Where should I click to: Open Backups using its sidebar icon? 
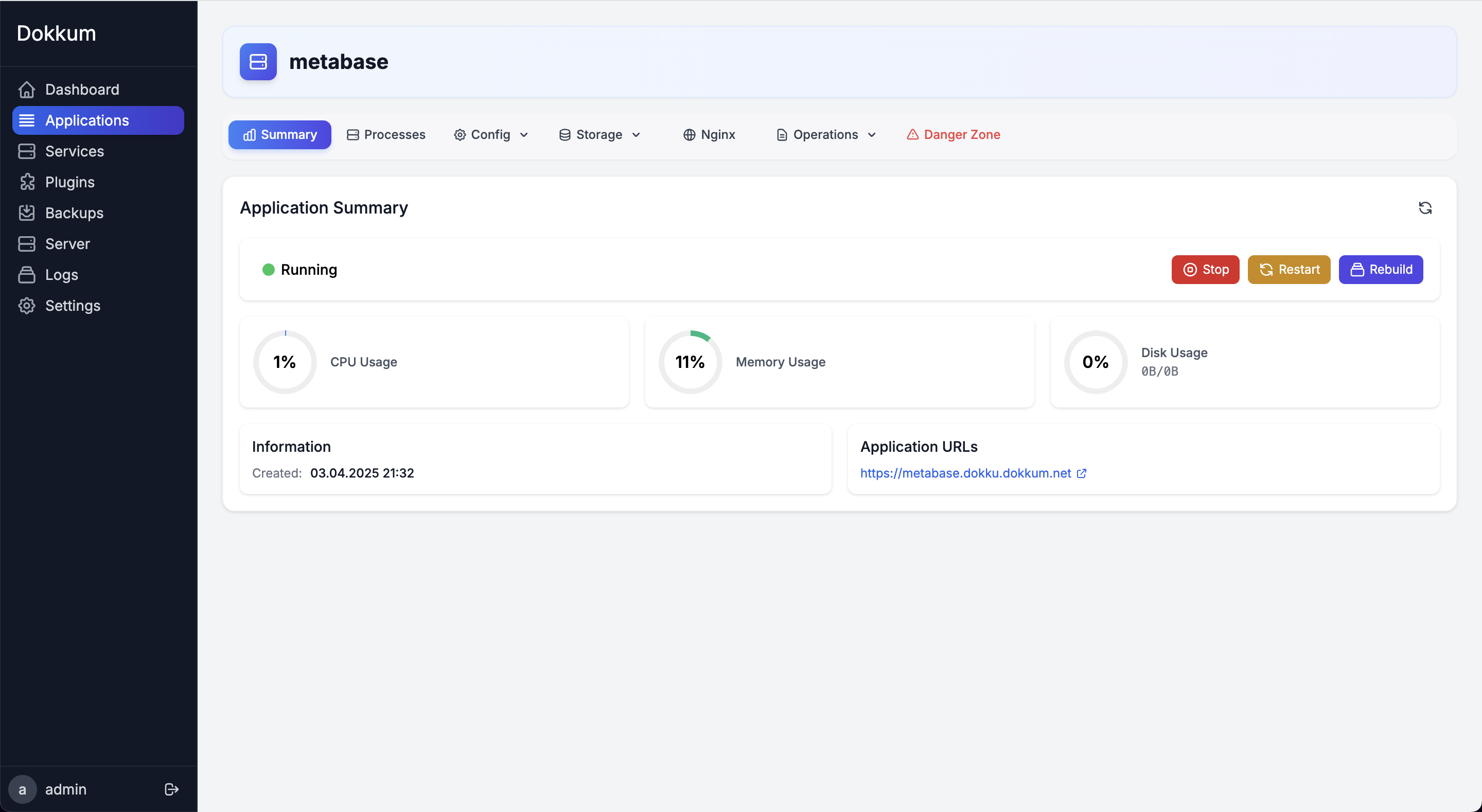pos(27,213)
